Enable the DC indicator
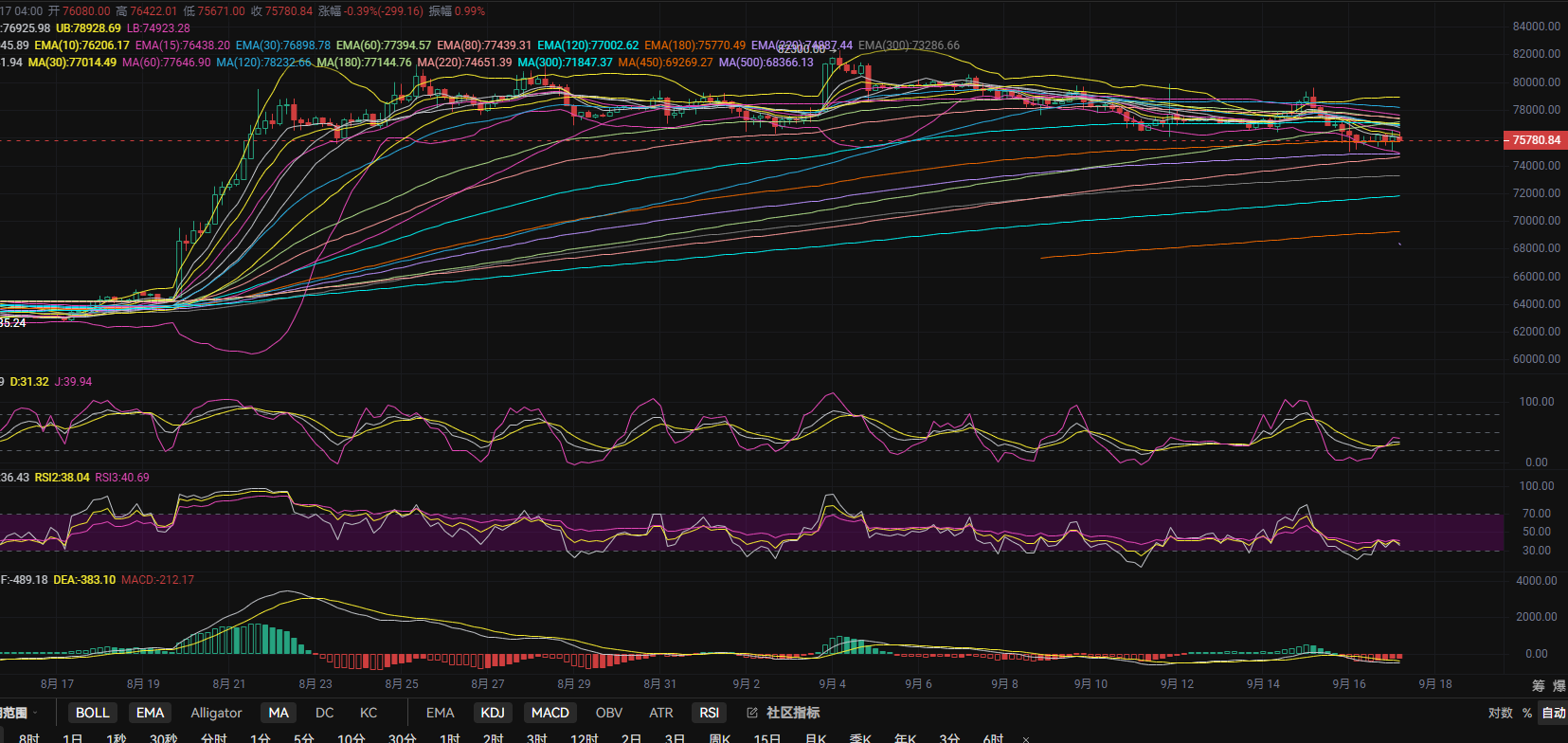The image size is (1568, 743). pyautogui.click(x=324, y=713)
